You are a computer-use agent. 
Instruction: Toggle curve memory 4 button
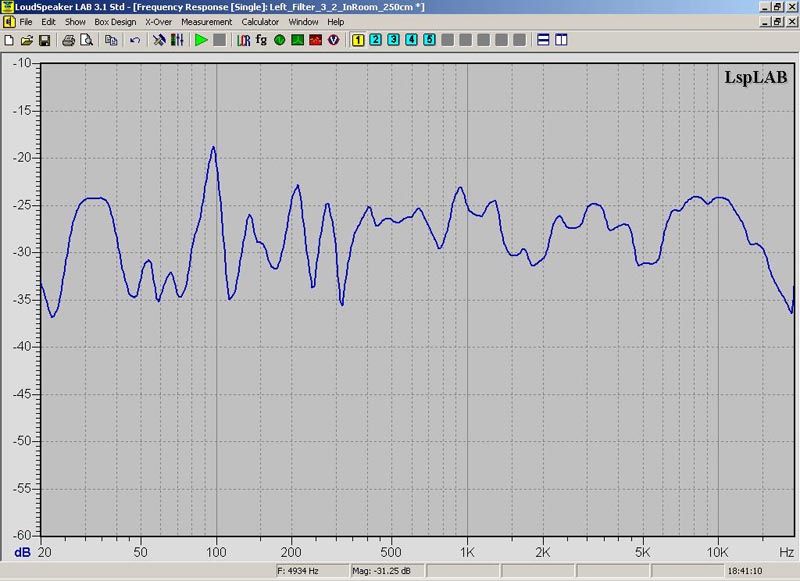click(x=411, y=40)
